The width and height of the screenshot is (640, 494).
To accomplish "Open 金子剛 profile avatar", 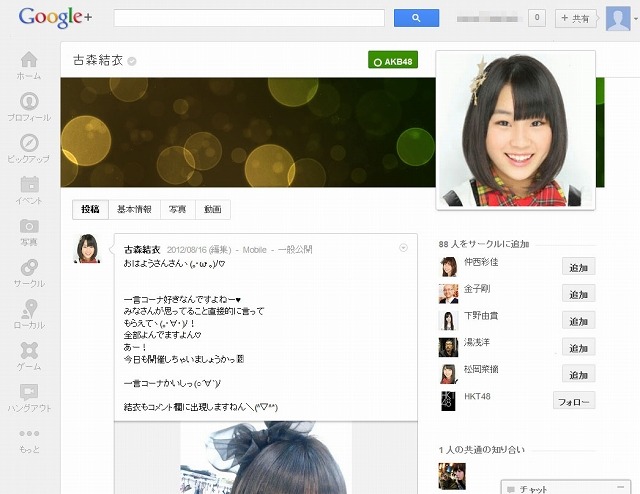I will 449,294.
